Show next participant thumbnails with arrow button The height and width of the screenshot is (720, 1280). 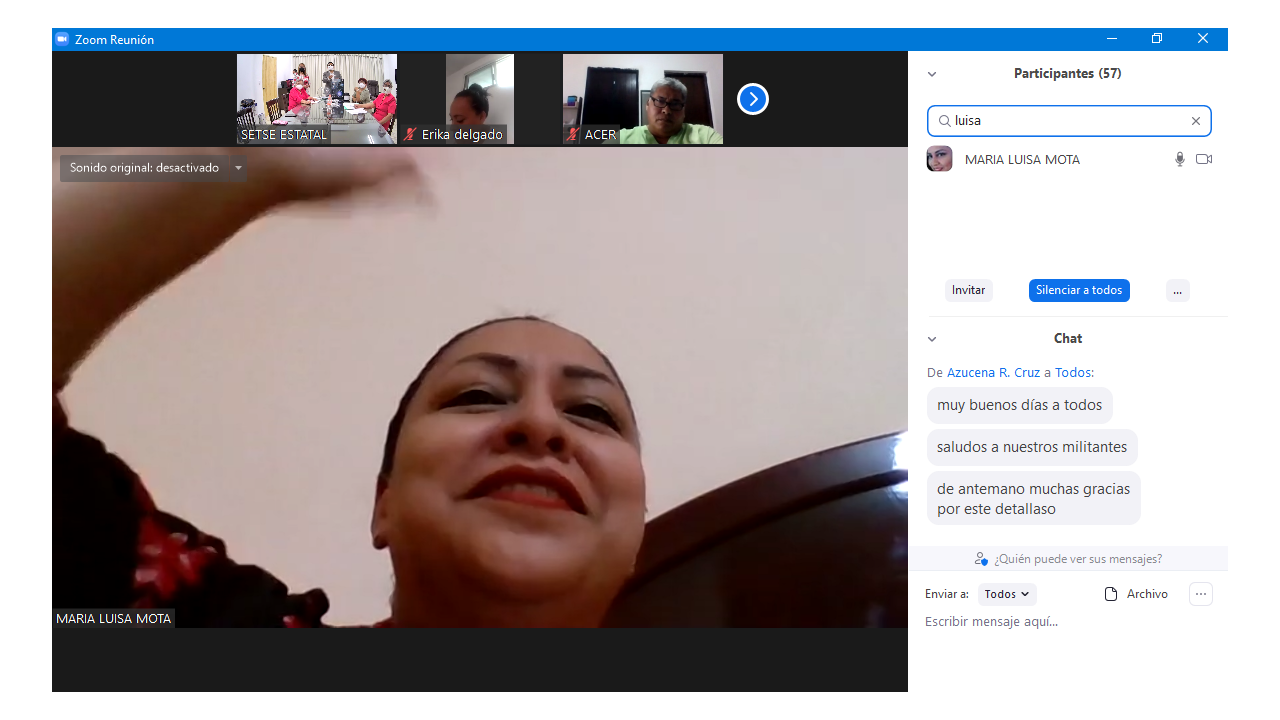[753, 99]
